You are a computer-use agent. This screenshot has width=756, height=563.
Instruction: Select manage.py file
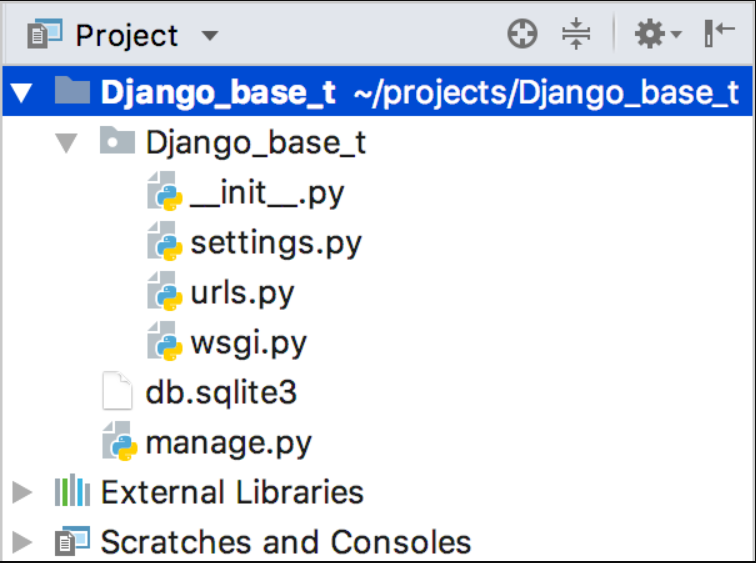(229, 444)
